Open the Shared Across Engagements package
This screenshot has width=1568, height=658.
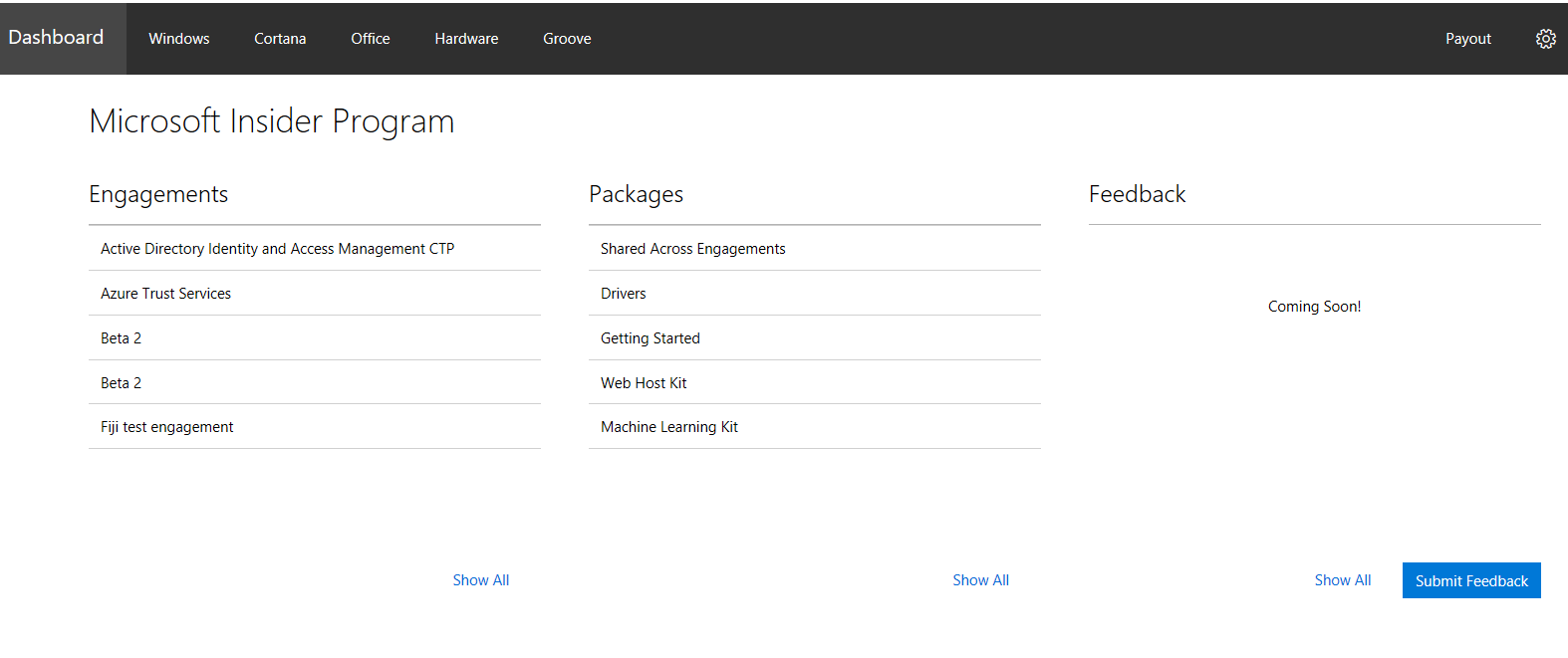(815, 249)
